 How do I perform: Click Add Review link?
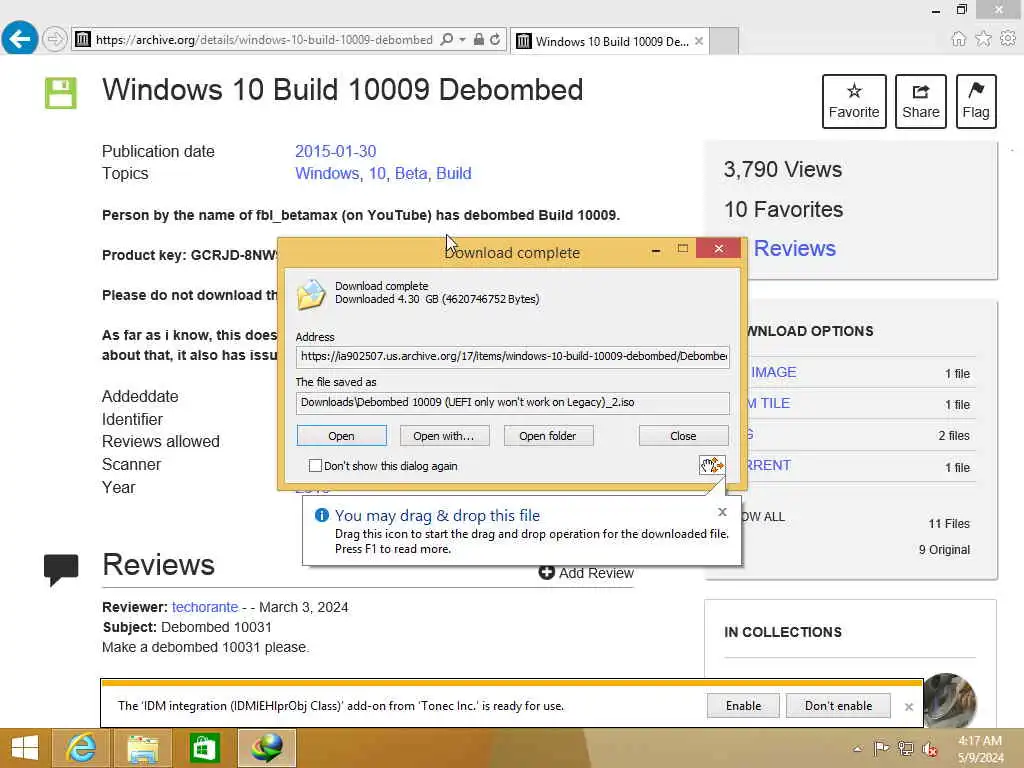(586, 573)
